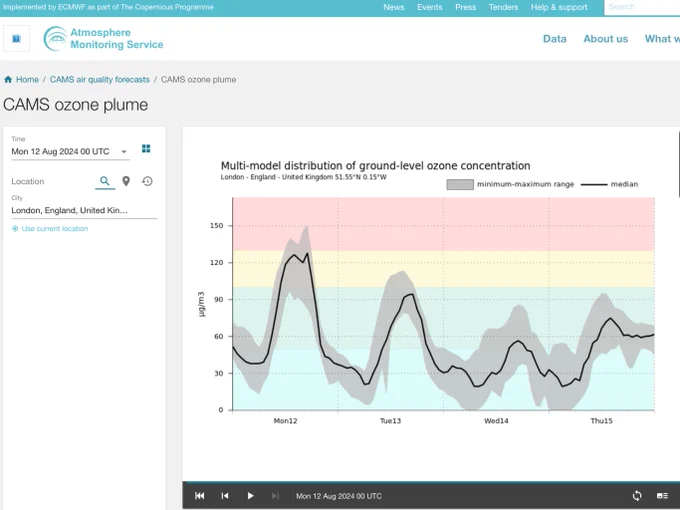Viewport: 680px width, 510px height.
Task: Click the Tue13 axis label
Action: (391, 421)
